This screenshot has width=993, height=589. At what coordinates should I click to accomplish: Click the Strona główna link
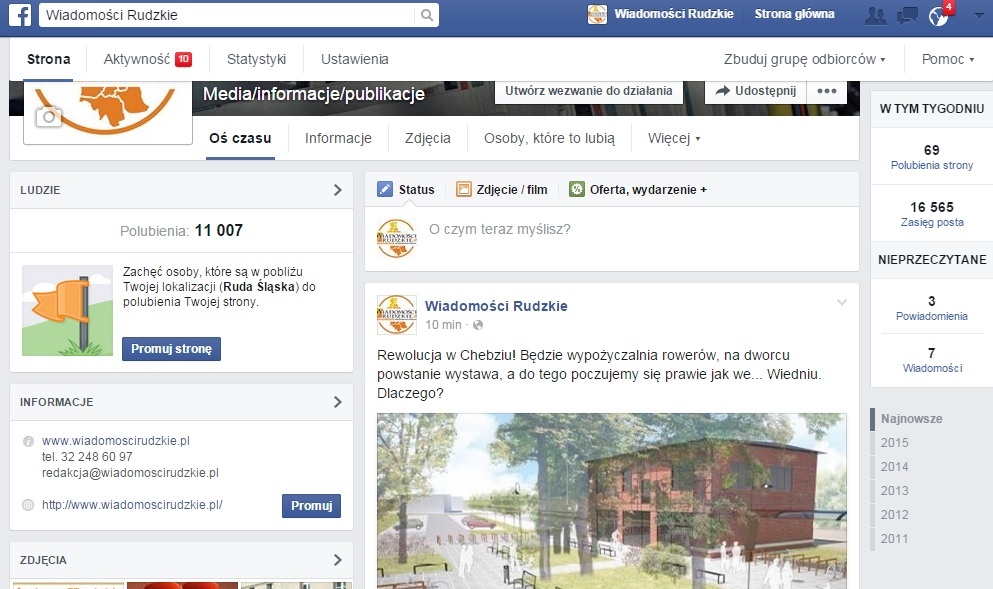tap(794, 14)
